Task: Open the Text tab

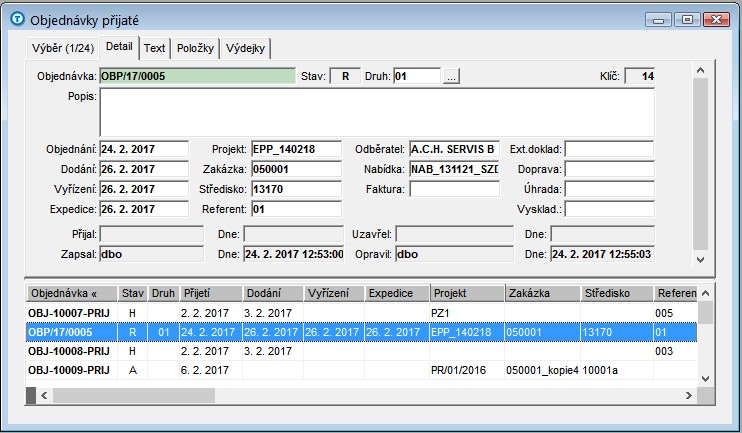Action: point(154,48)
